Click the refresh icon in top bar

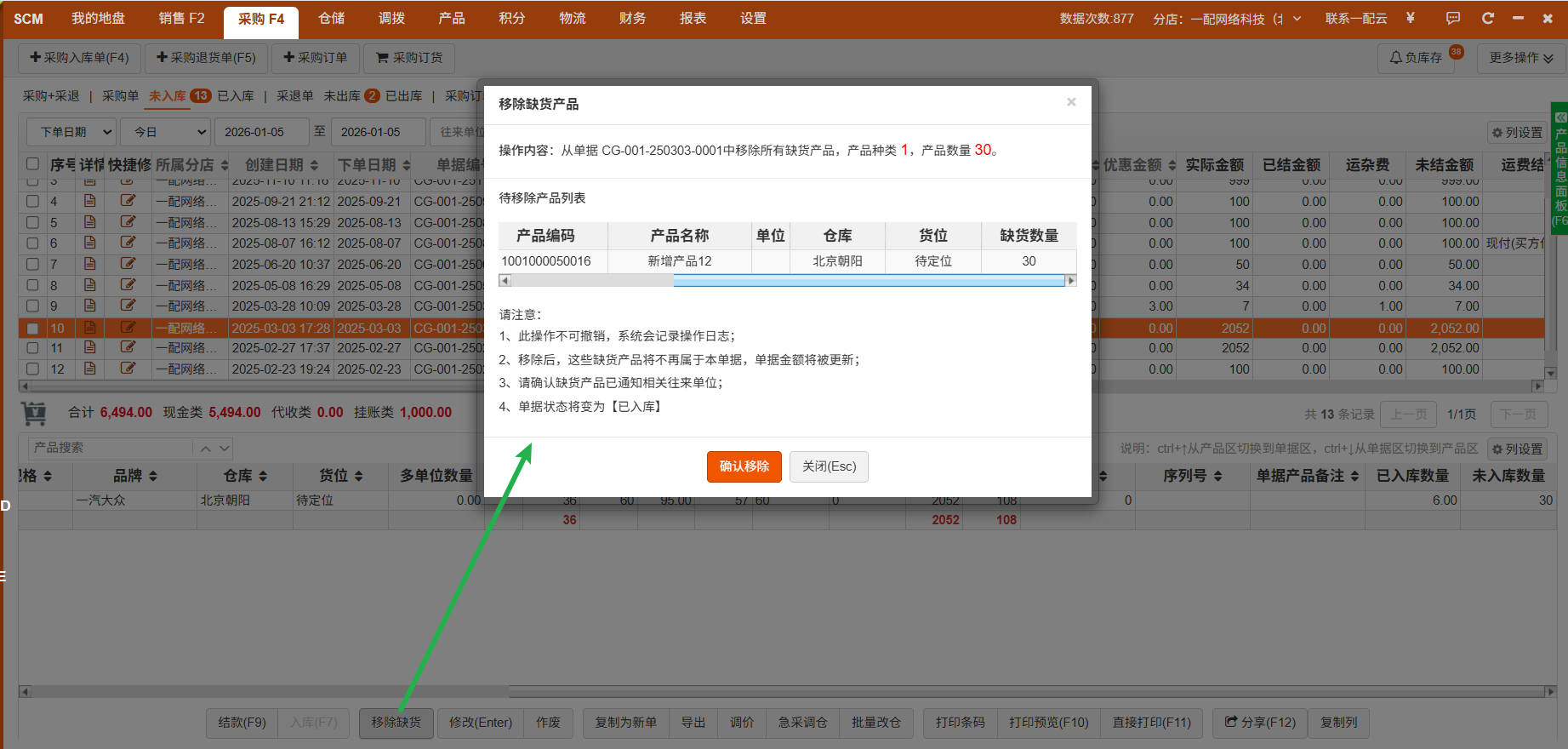[1487, 18]
